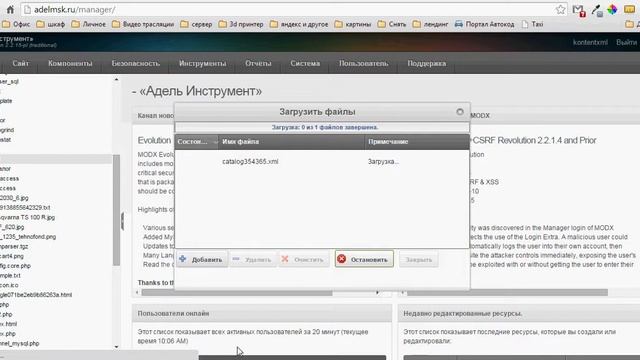
Task: Click the colorful pinwheel extension icon
Action: 612,9
